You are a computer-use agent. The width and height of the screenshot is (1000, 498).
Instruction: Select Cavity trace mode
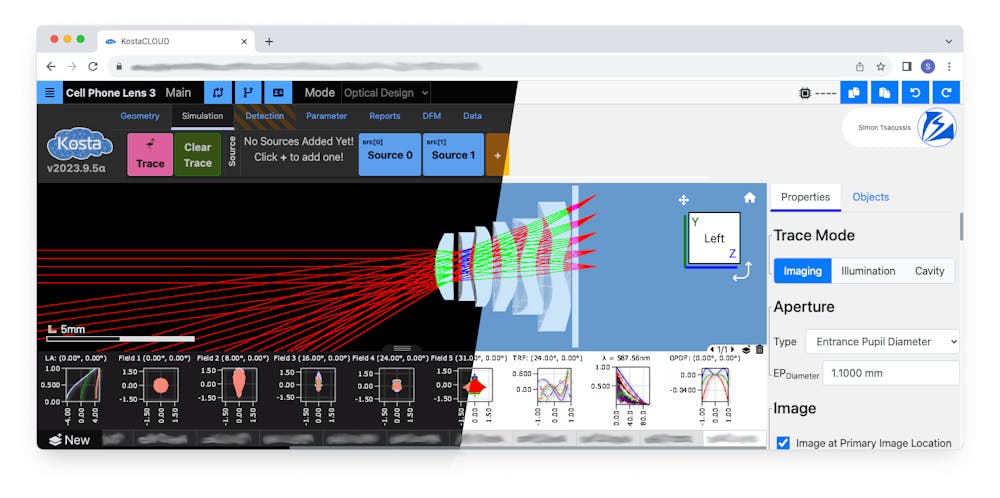point(929,271)
